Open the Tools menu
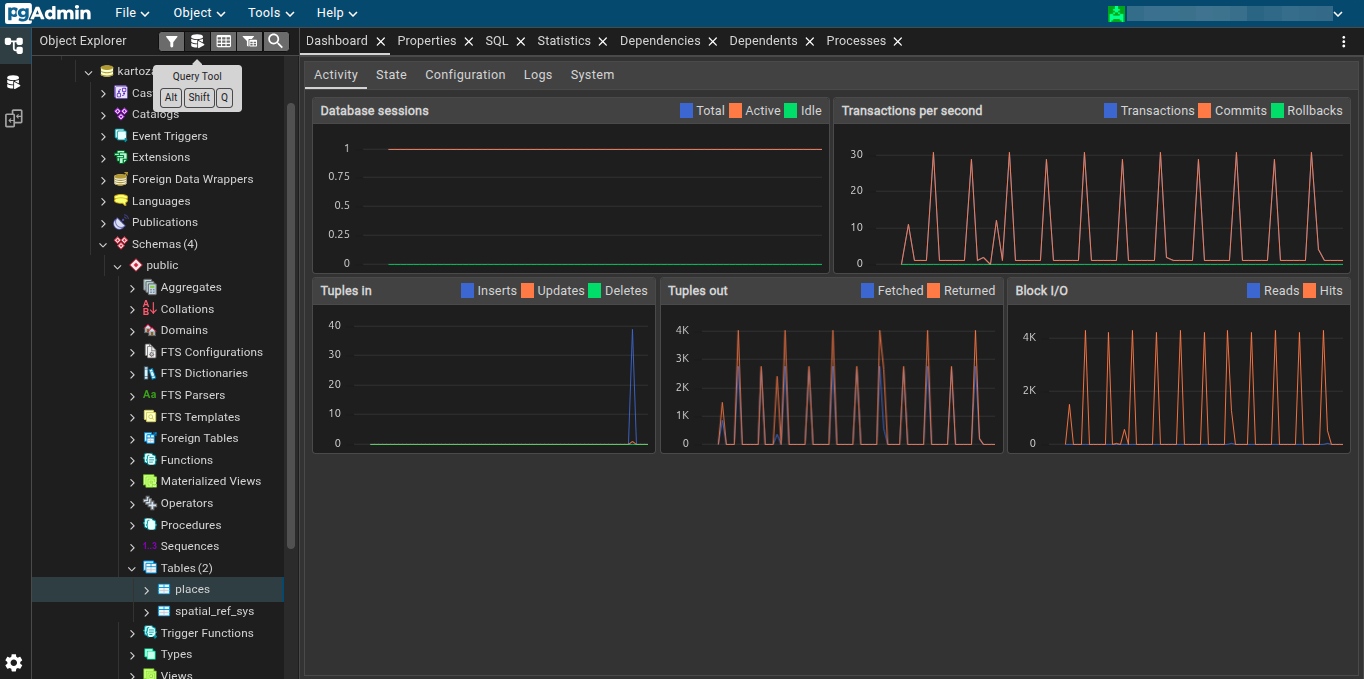1364x679 pixels. 263,13
